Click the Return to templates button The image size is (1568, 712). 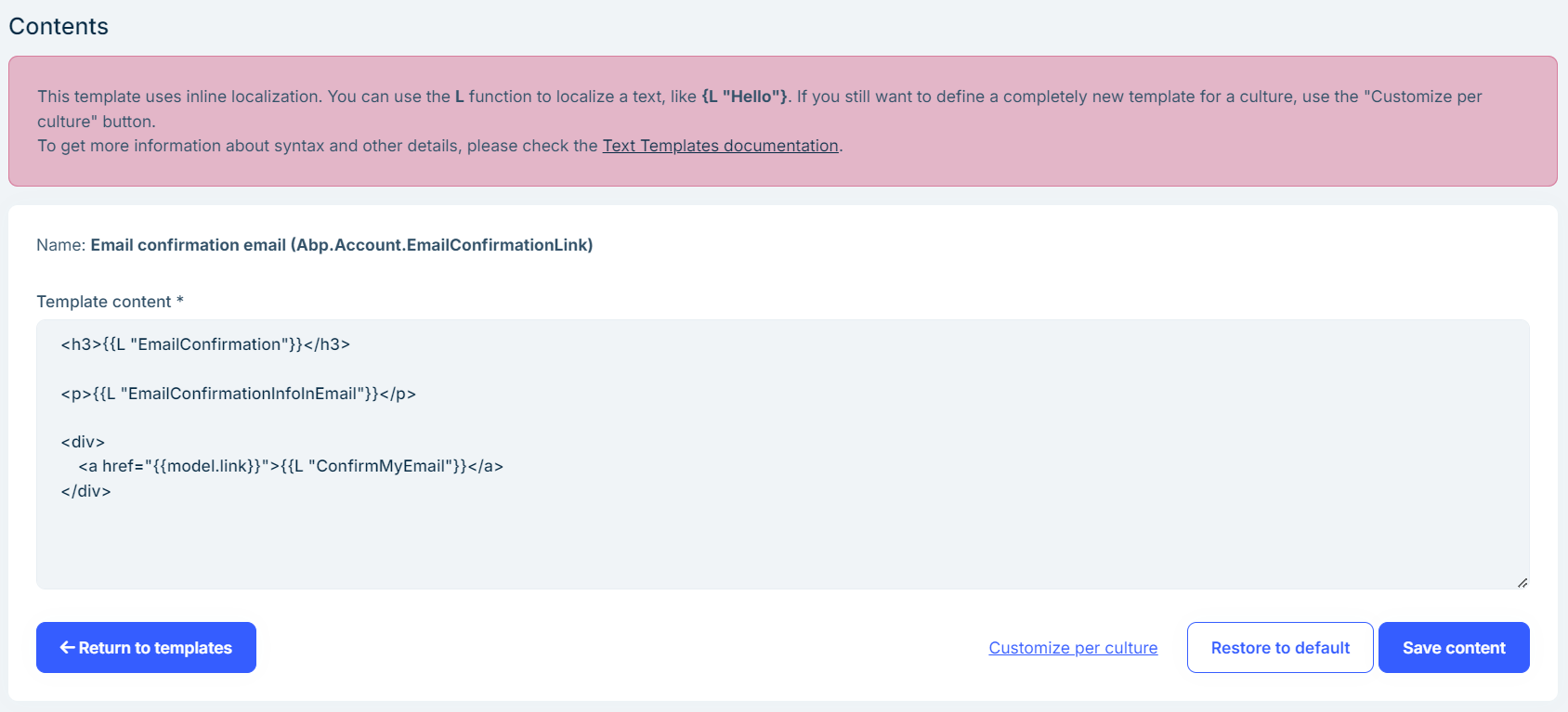pyautogui.click(x=146, y=647)
